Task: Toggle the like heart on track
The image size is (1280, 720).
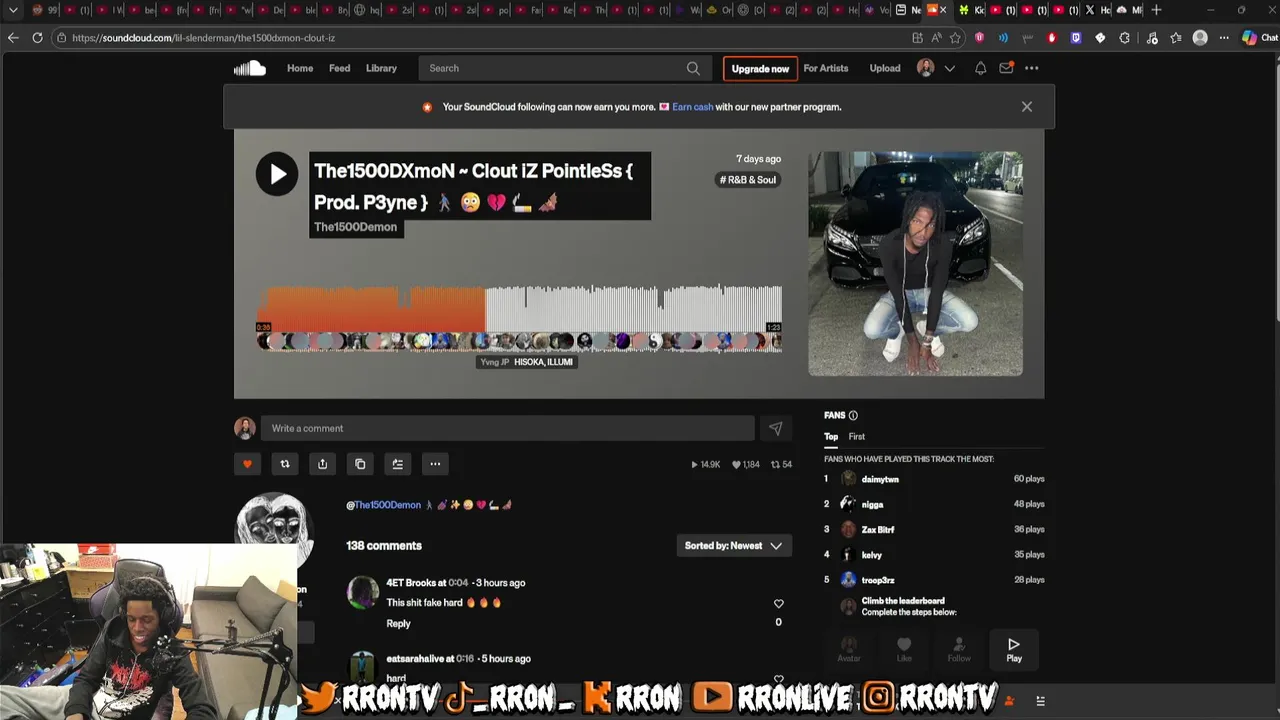Action: point(247,464)
